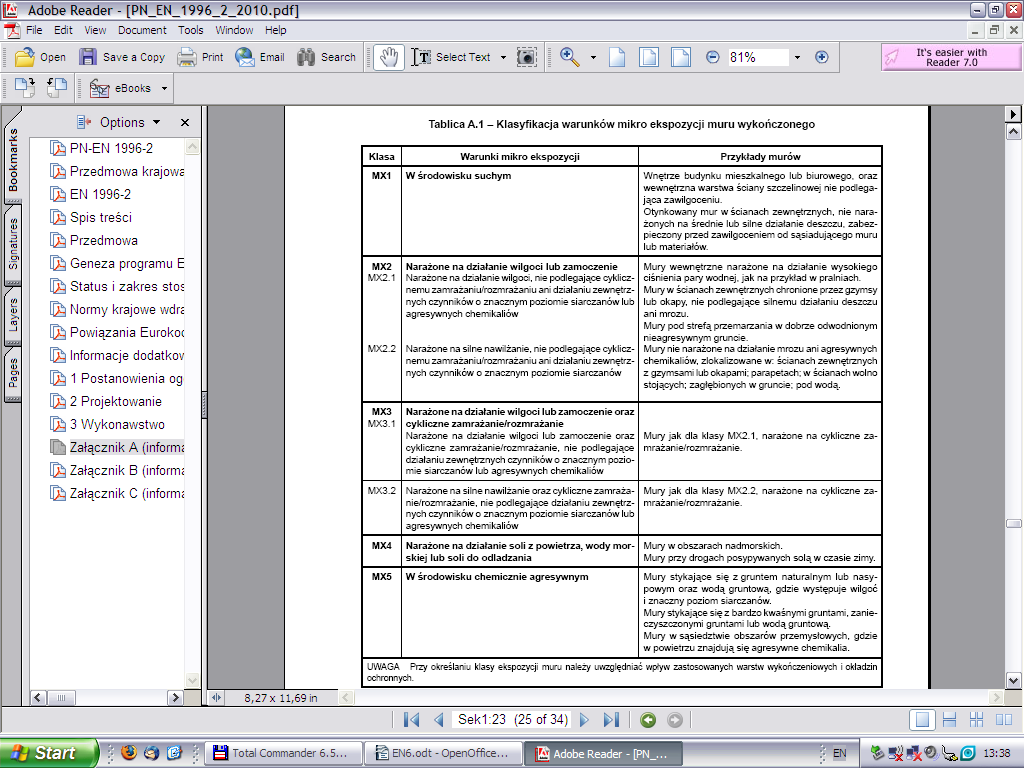Viewport: 1024px width, 768px height.
Task: Select the Bookmarks side tab
Action: click(x=13, y=158)
